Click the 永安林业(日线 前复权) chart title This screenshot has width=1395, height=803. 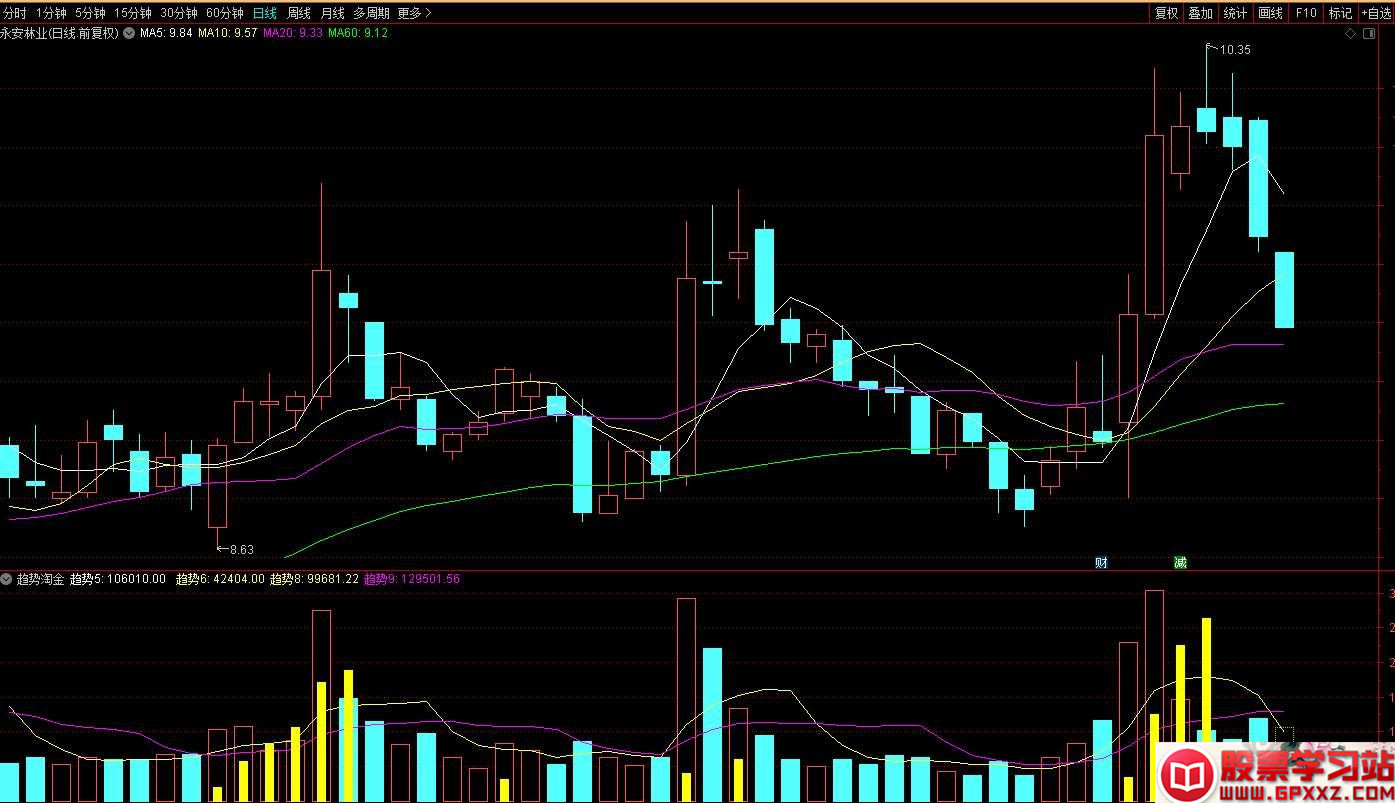point(60,33)
